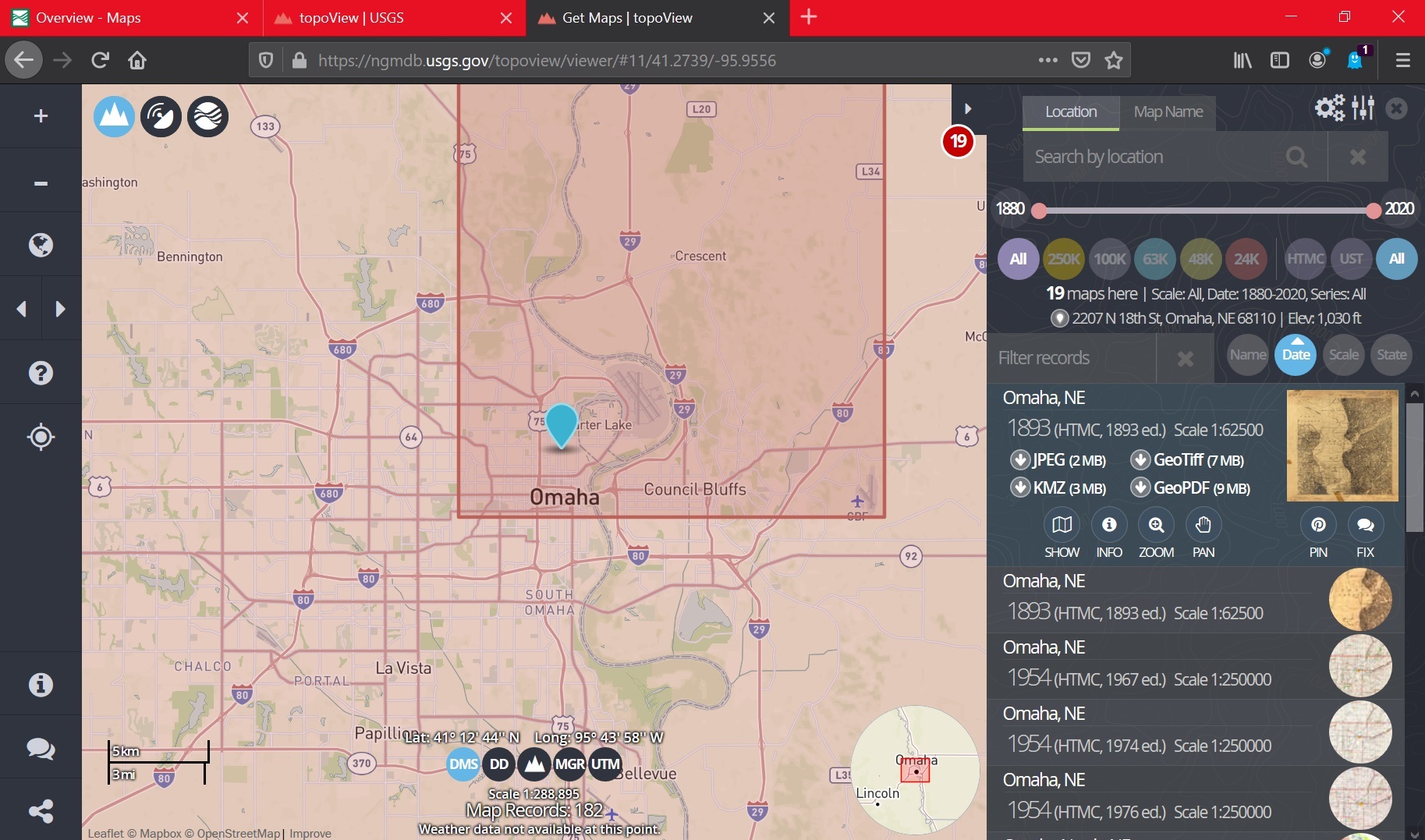Expand Omaha 1954 (1974 ed.) record
This screenshot has height=840, width=1425.
coord(1196,732)
